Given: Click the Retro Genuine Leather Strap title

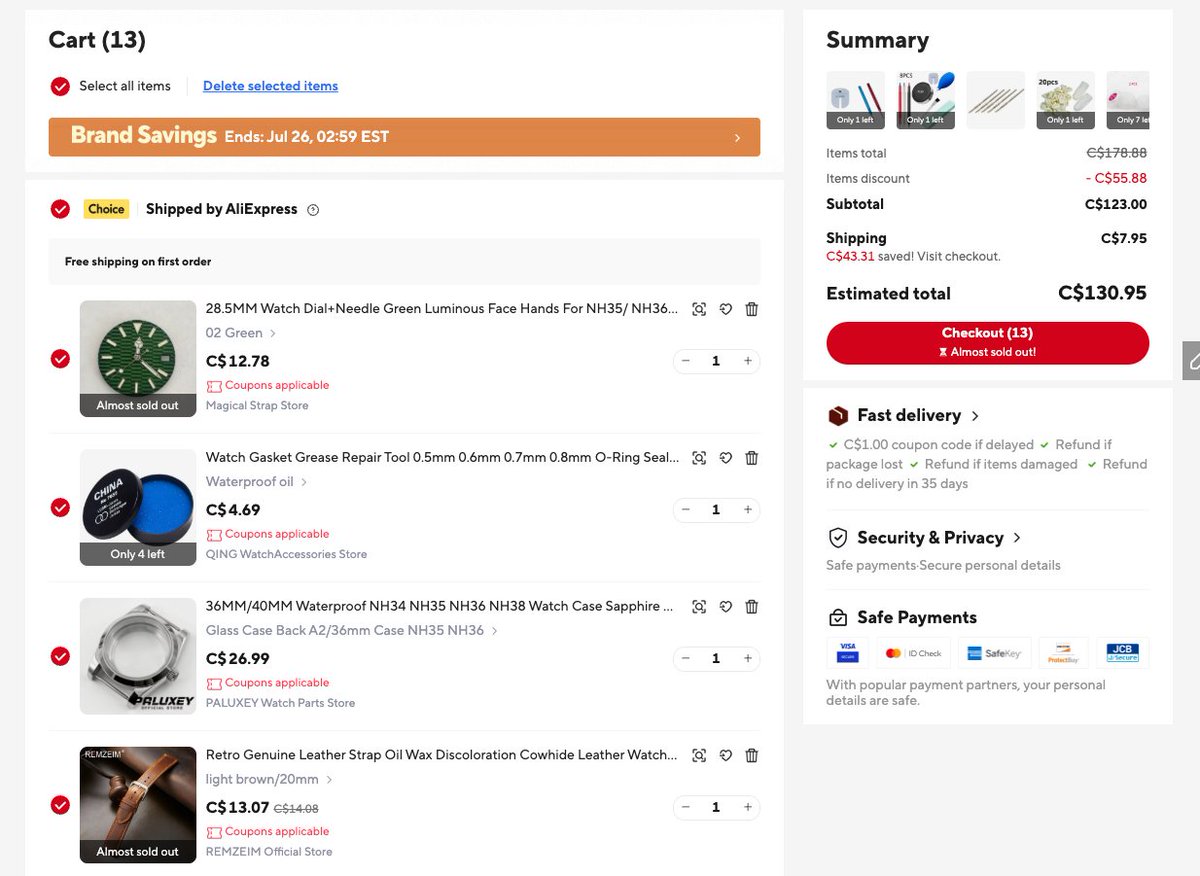Looking at the screenshot, I should point(441,756).
